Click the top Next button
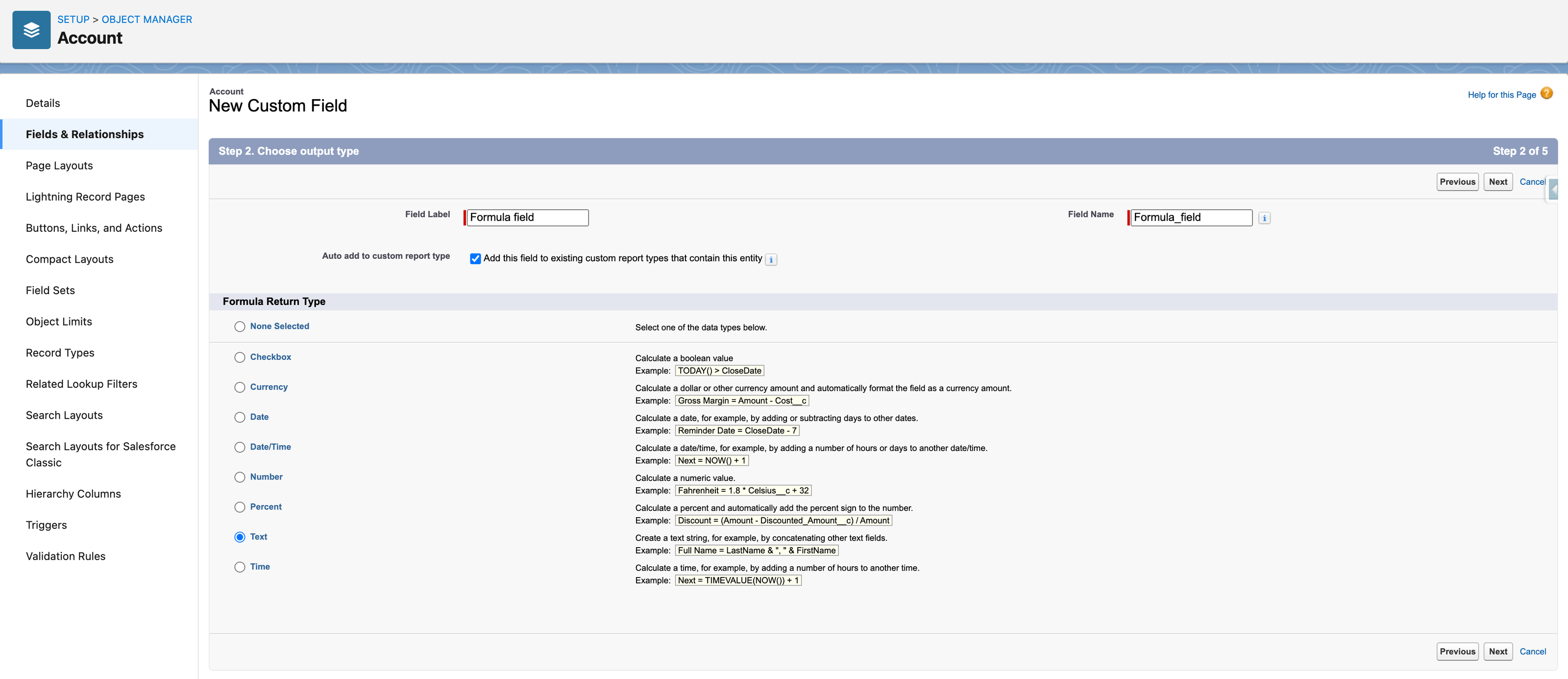The width and height of the screenshot is (1568, 679). pos(1497,181)
